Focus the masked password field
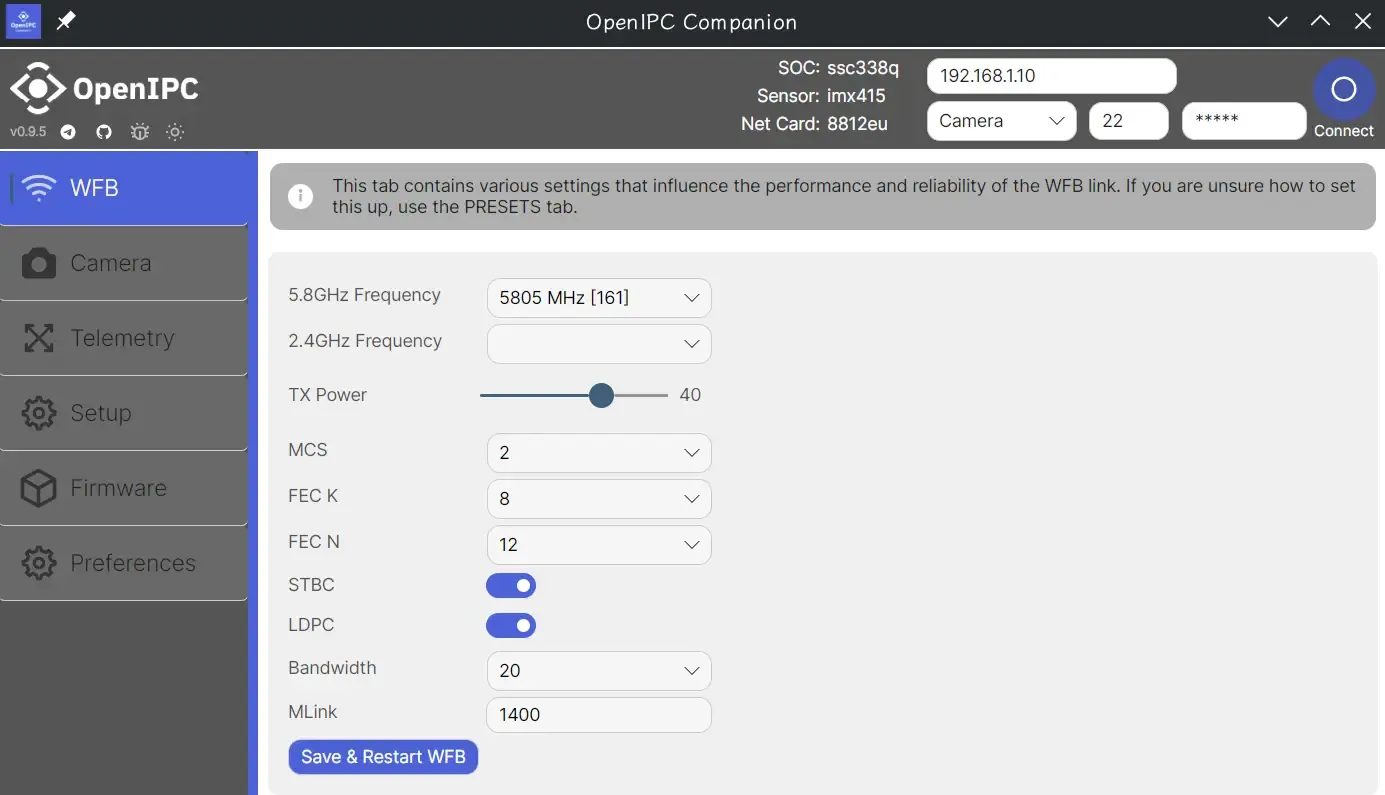This screenshot has height=795, width=1385. pyautogui.click(x=1244, y=121)
